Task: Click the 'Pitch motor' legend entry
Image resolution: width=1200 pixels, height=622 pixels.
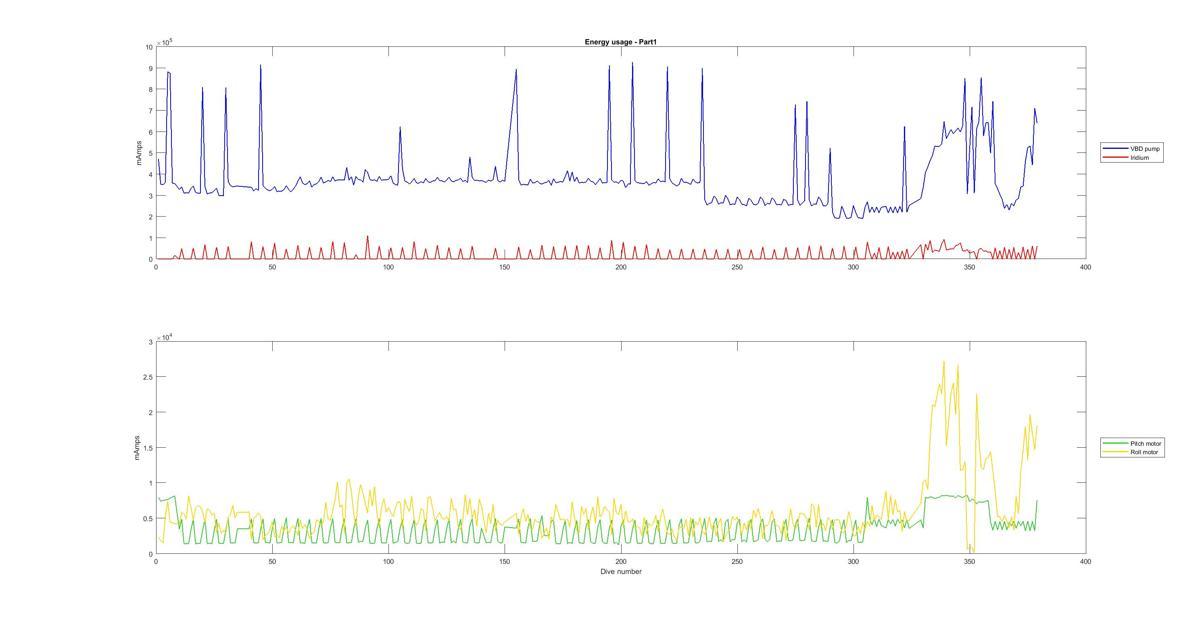Action: [1146, 443]
